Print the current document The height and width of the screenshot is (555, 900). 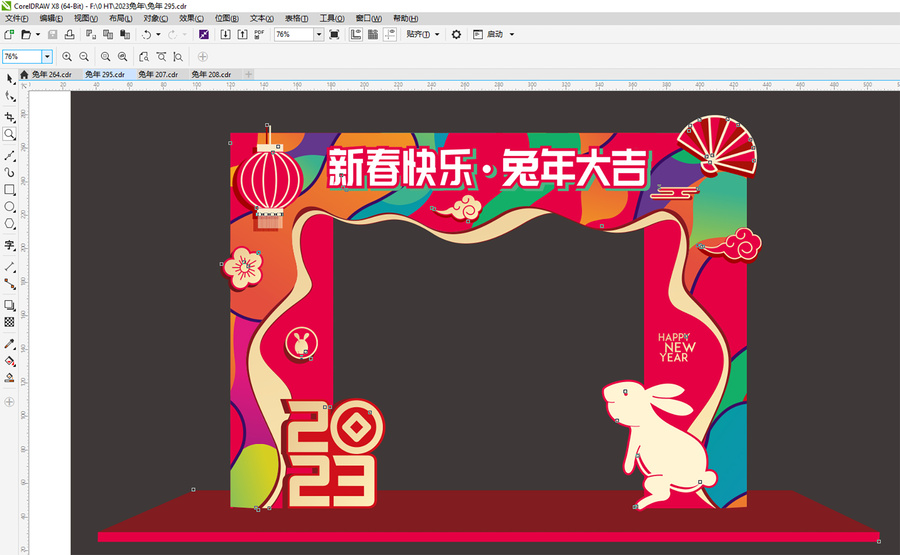coord(69,34)
